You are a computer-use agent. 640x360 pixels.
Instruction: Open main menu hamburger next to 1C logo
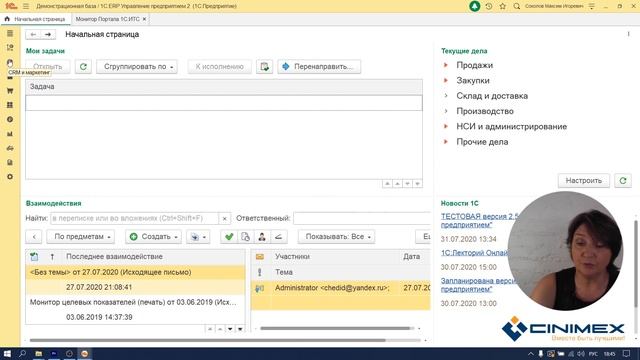26,6
